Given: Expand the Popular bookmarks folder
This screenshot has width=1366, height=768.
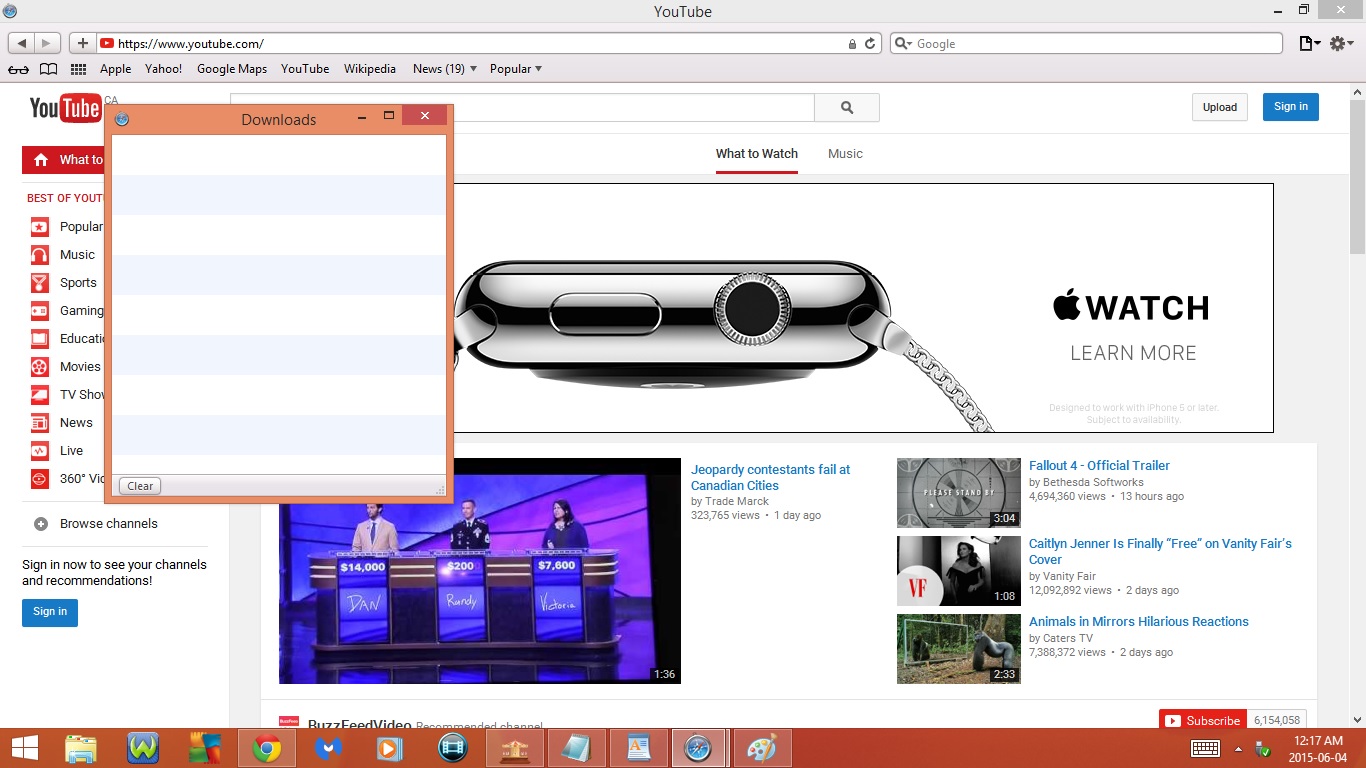Looking at the screenshot, I should pyautogui.click(x=516, y=69).
